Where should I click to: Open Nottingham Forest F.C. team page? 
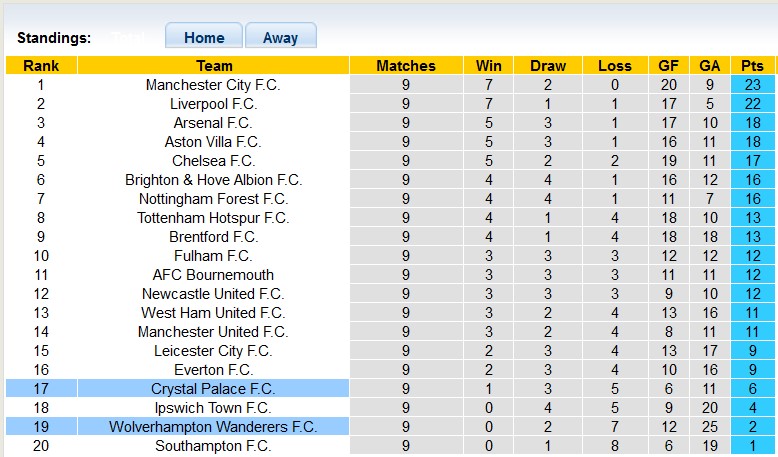click(x=213, y=199)
